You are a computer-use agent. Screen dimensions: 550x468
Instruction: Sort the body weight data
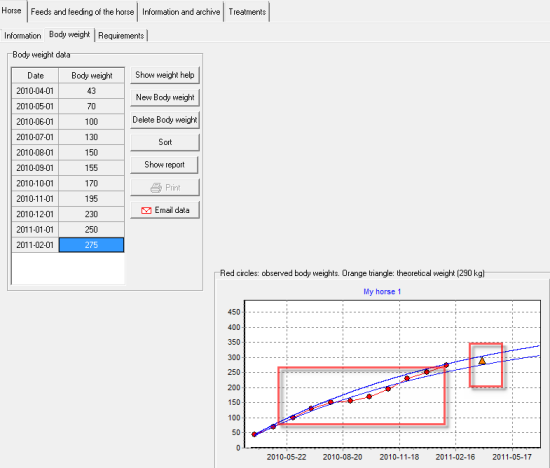pos(165,142)
